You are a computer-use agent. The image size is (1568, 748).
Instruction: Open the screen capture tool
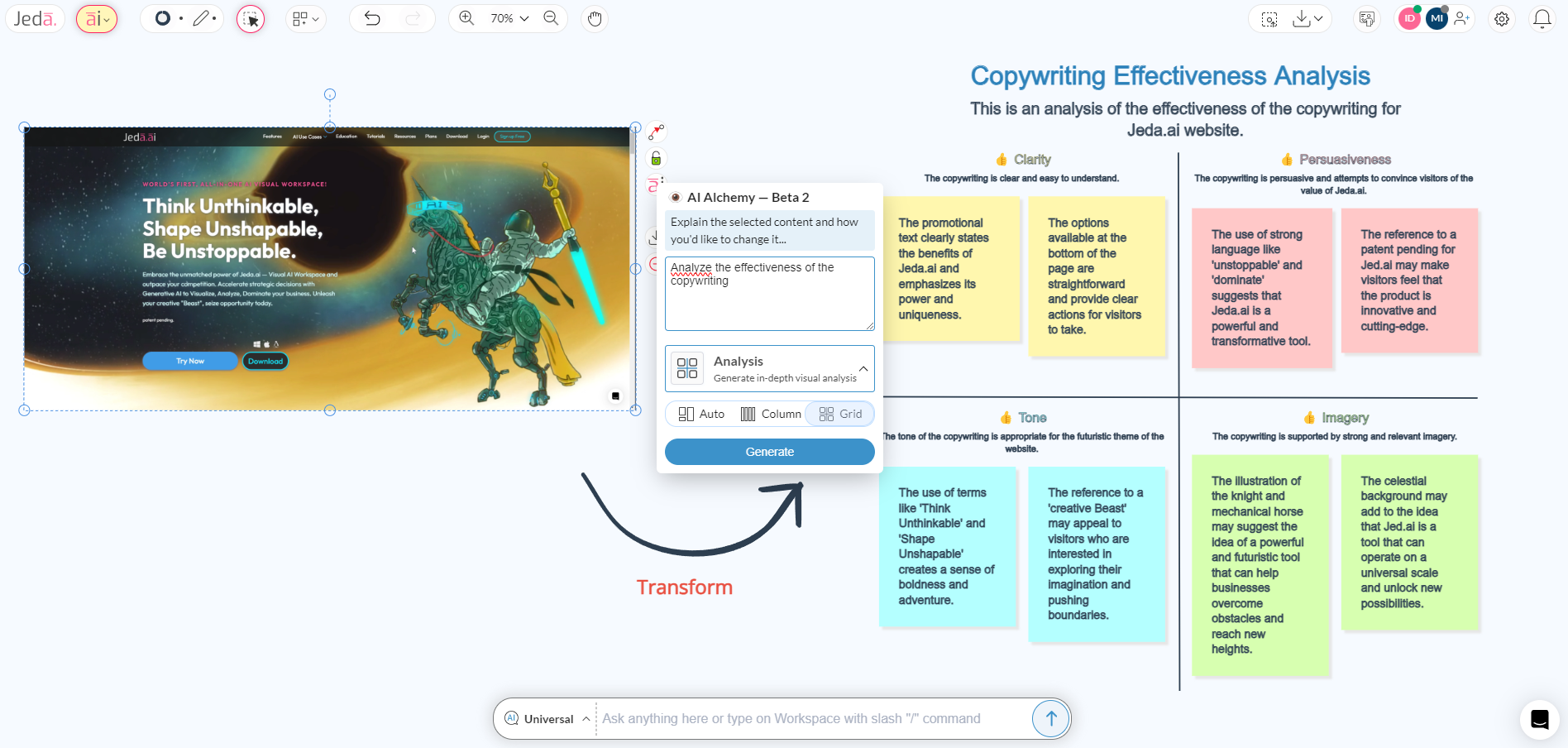[1269, 19]
